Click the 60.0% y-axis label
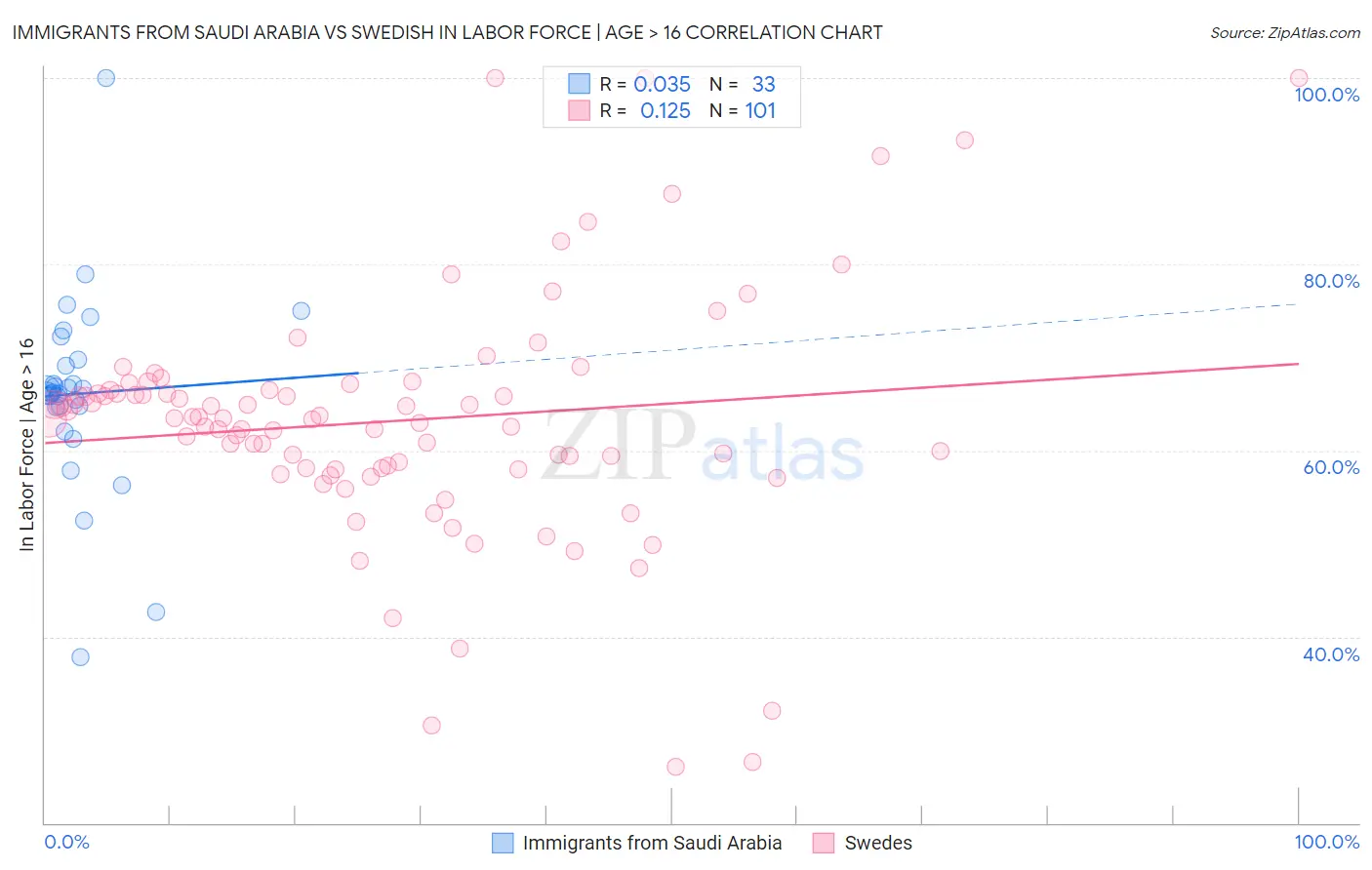 click(x=1331, y=467)
